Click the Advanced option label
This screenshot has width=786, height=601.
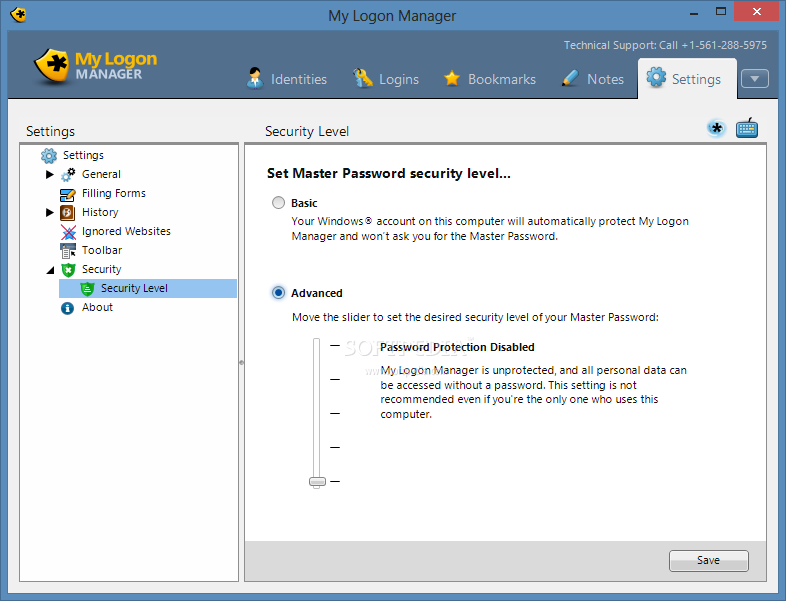[317, 293]
